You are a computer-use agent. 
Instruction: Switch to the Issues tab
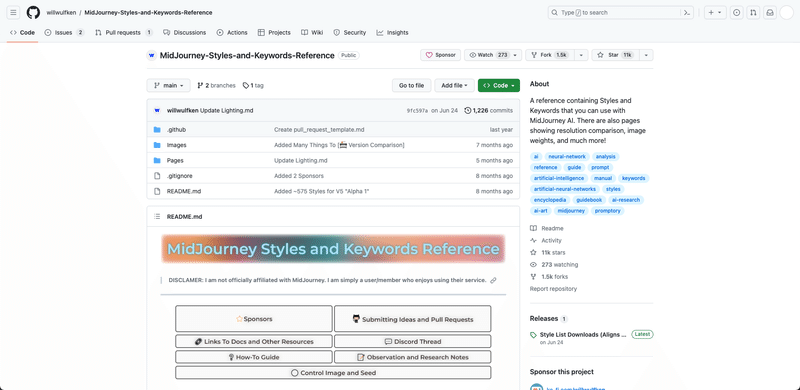click(x=64, y=32)
